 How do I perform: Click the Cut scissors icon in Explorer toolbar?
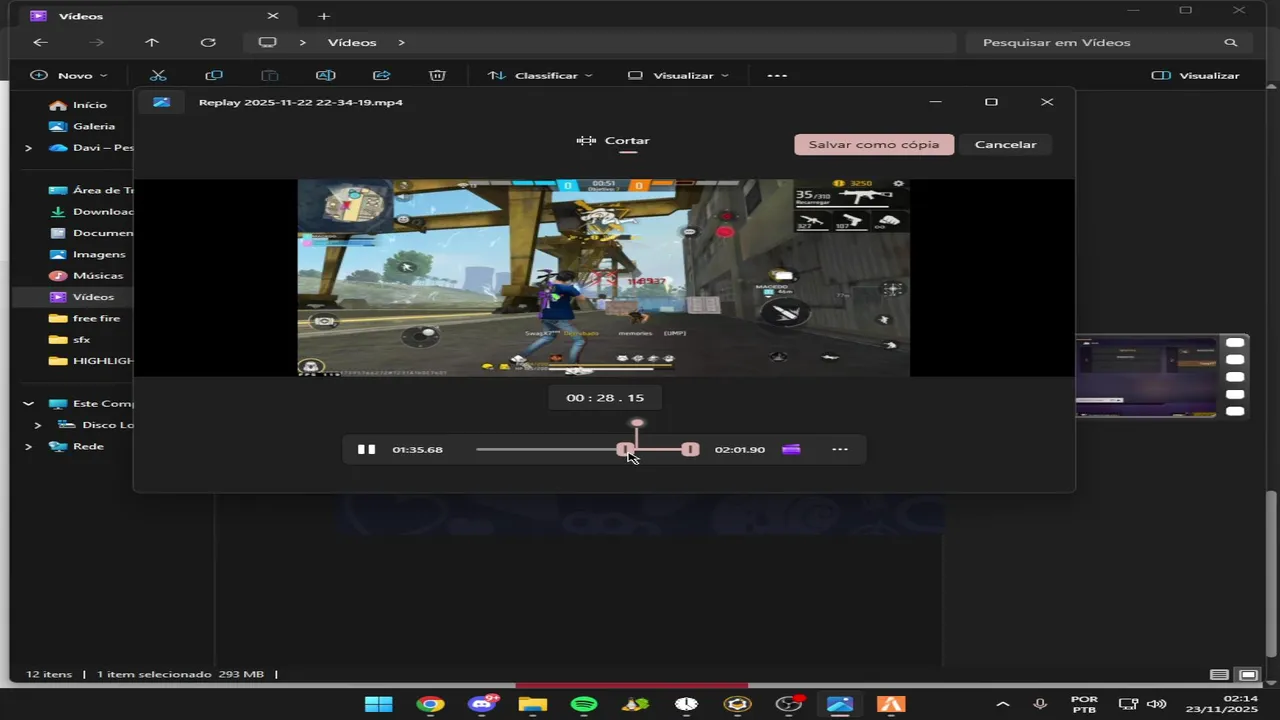[158, 75]
